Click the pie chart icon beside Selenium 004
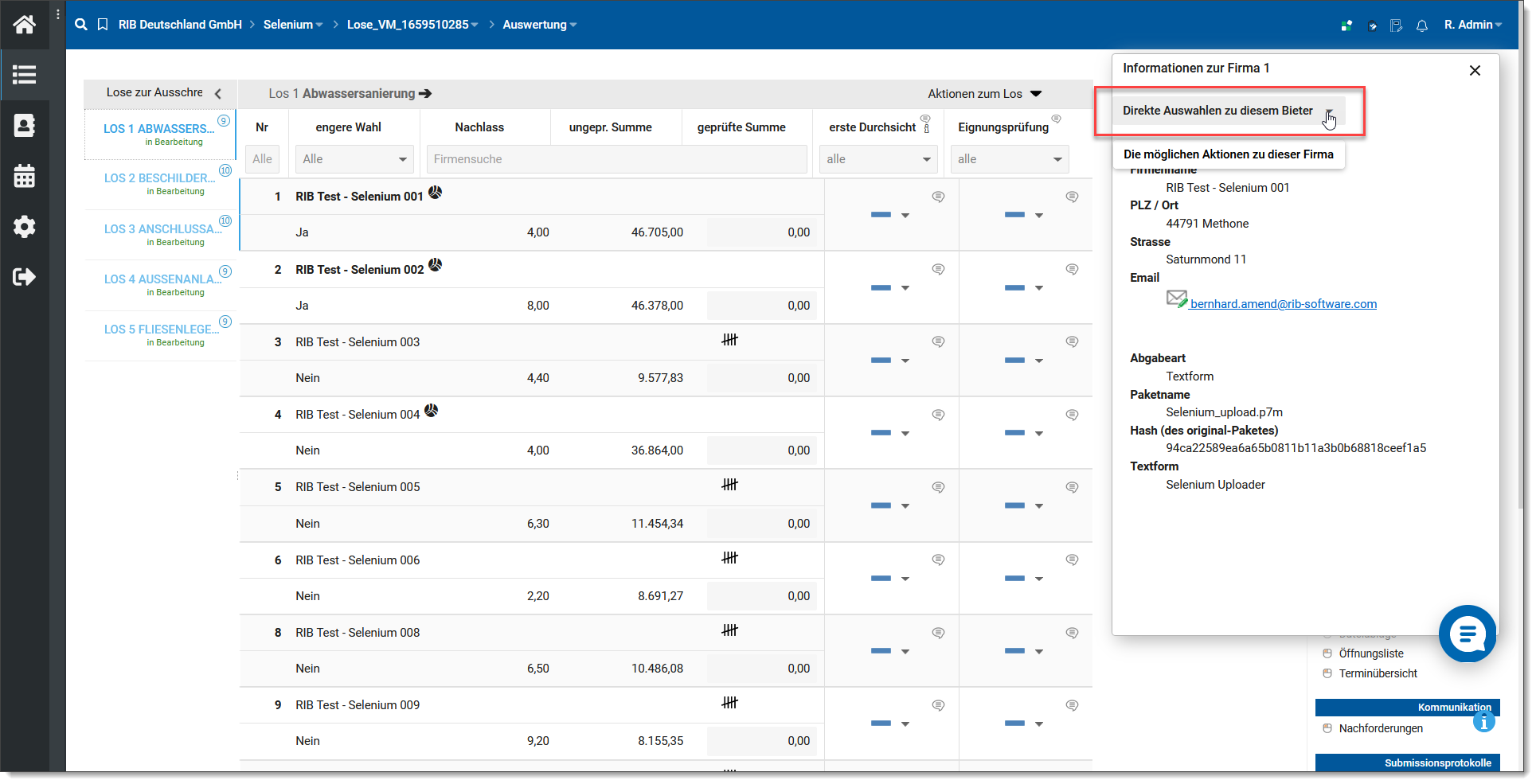 click(432, 410)
